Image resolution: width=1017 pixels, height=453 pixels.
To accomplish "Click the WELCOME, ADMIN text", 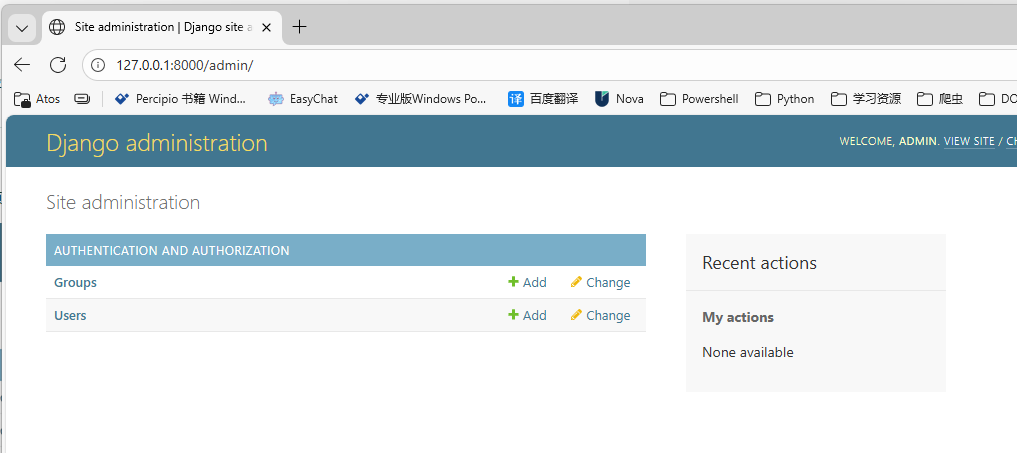I will pyautogui.click(x=889, y=141).
